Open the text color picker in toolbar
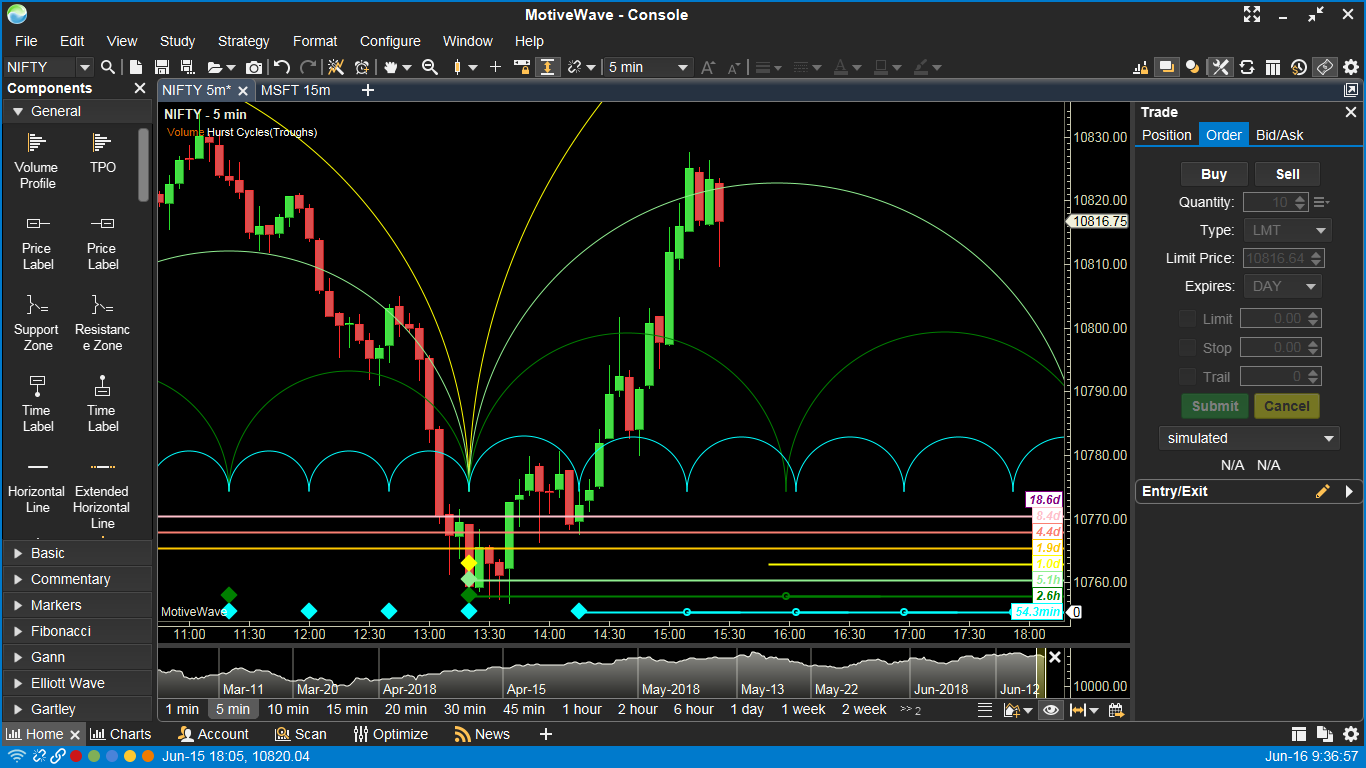 846,67
